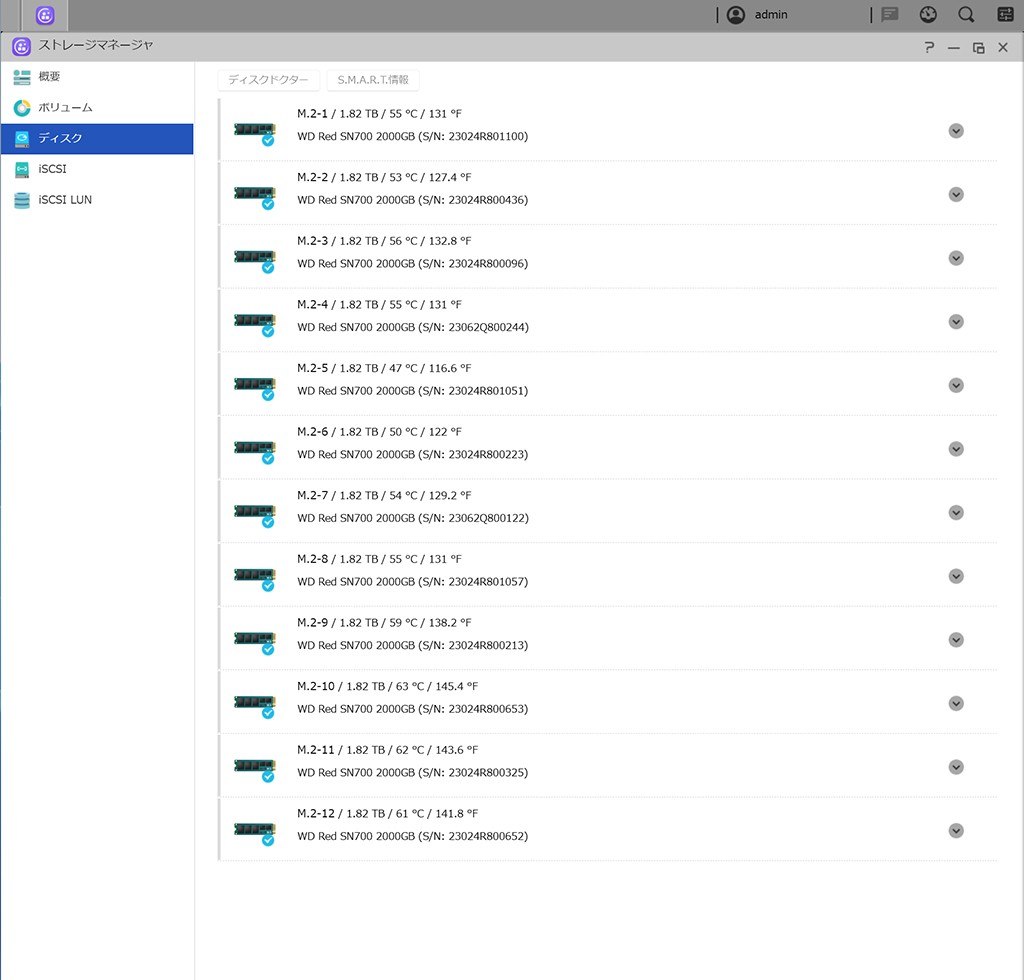The image size is (1024, 980).
Task: Click the admin user account icon
Action: tap(735, 15)
